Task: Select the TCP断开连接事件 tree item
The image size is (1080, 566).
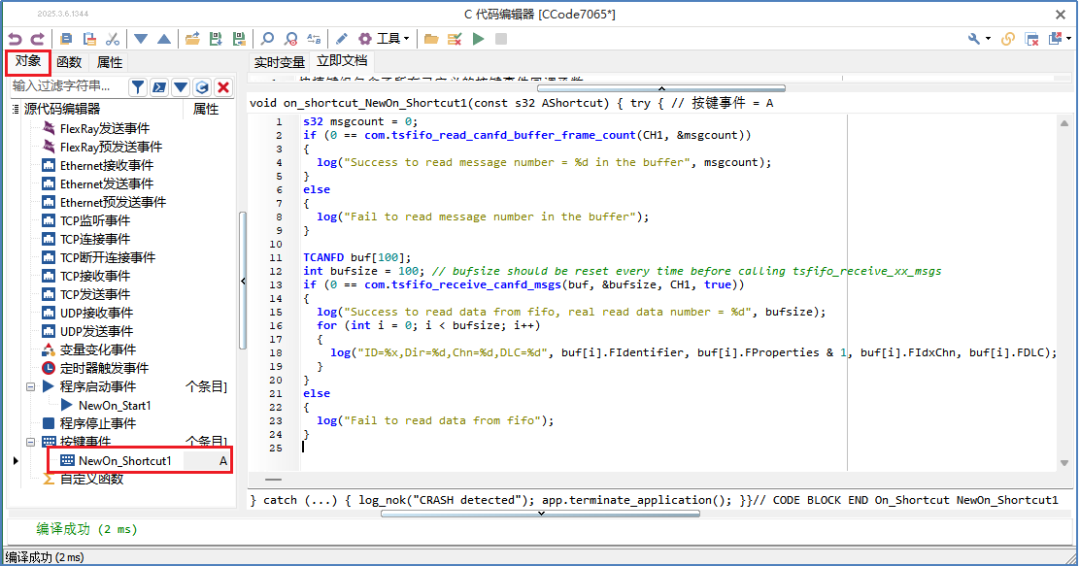Action: [107, 258]
